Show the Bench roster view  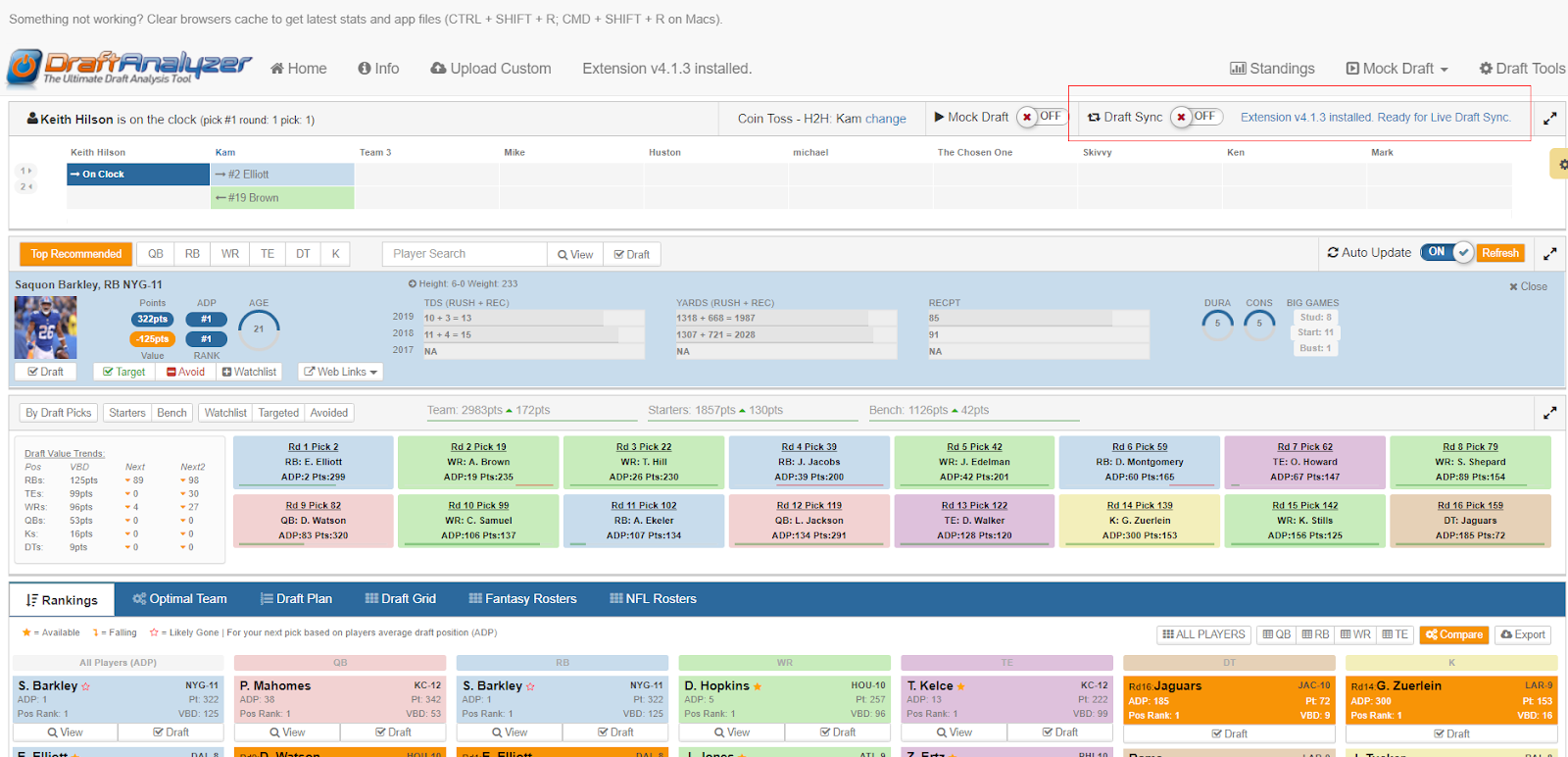pos(171,413)
